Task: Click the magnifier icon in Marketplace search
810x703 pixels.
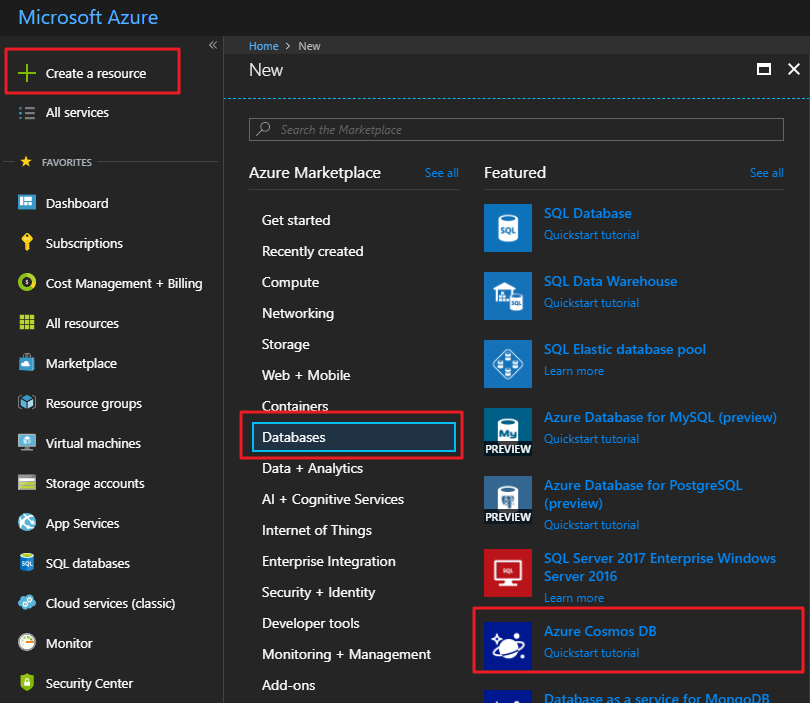Action: (x=263, y=129)
